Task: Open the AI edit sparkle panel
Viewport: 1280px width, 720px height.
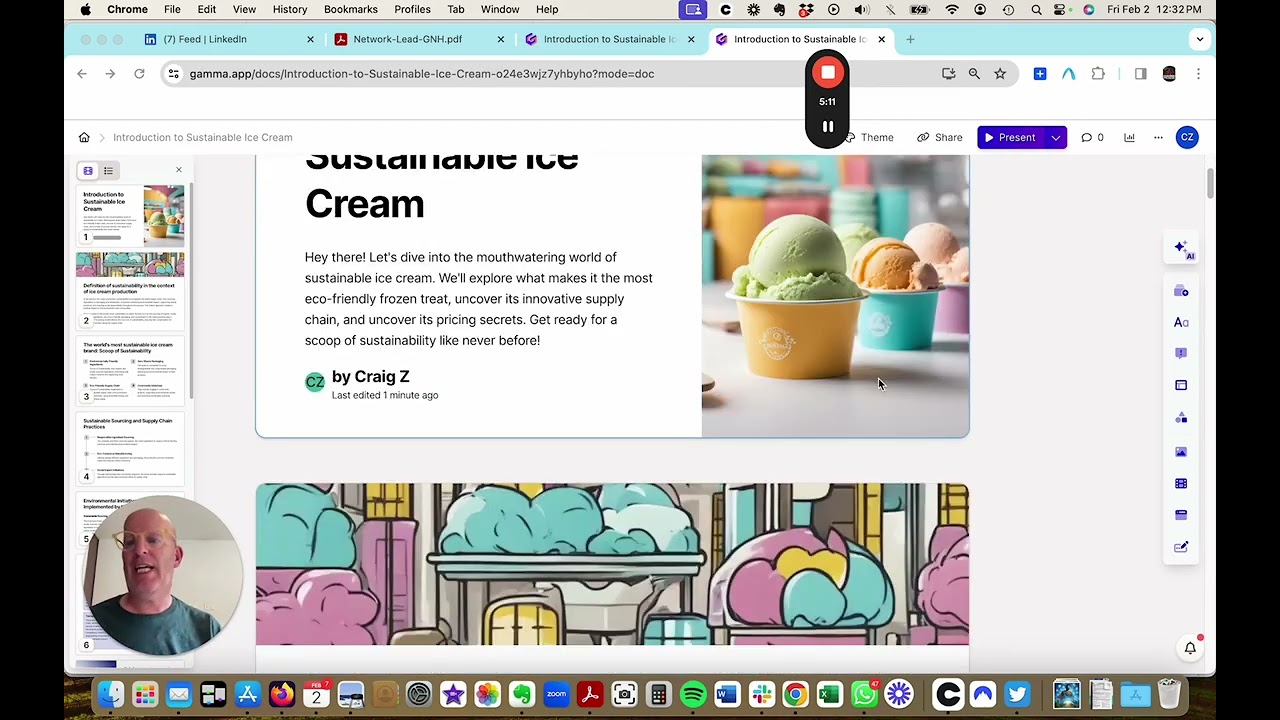Action: coord(1182,249)
